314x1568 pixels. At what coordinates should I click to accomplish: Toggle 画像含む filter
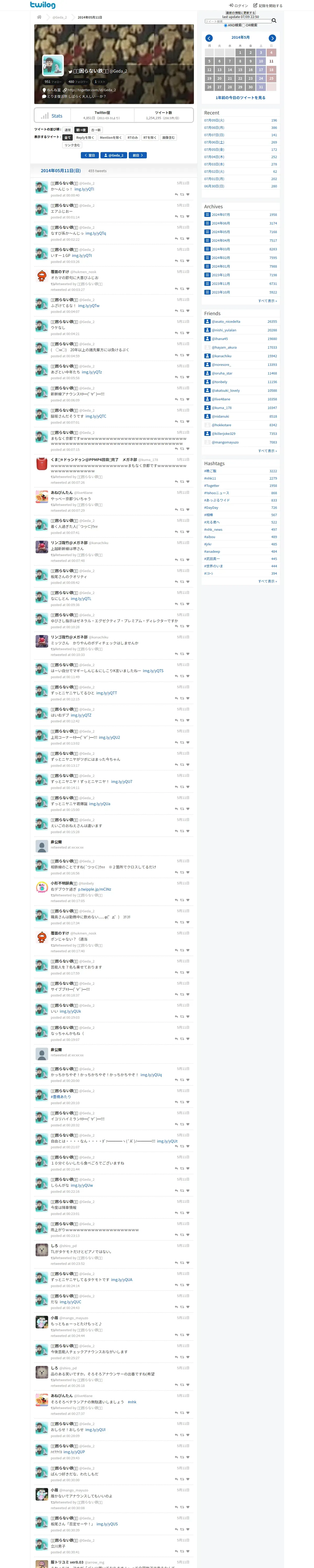(168, 137)
